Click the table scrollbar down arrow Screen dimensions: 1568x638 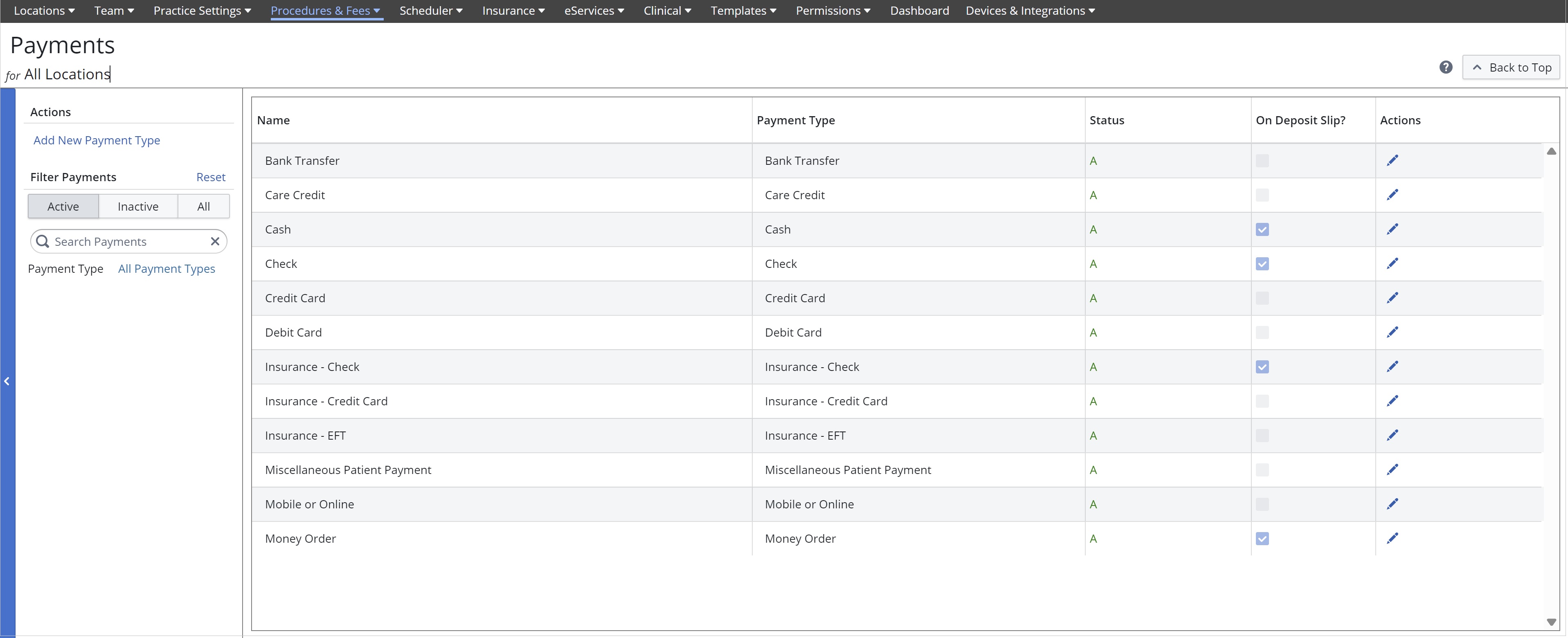click(x=1551, y=622)
